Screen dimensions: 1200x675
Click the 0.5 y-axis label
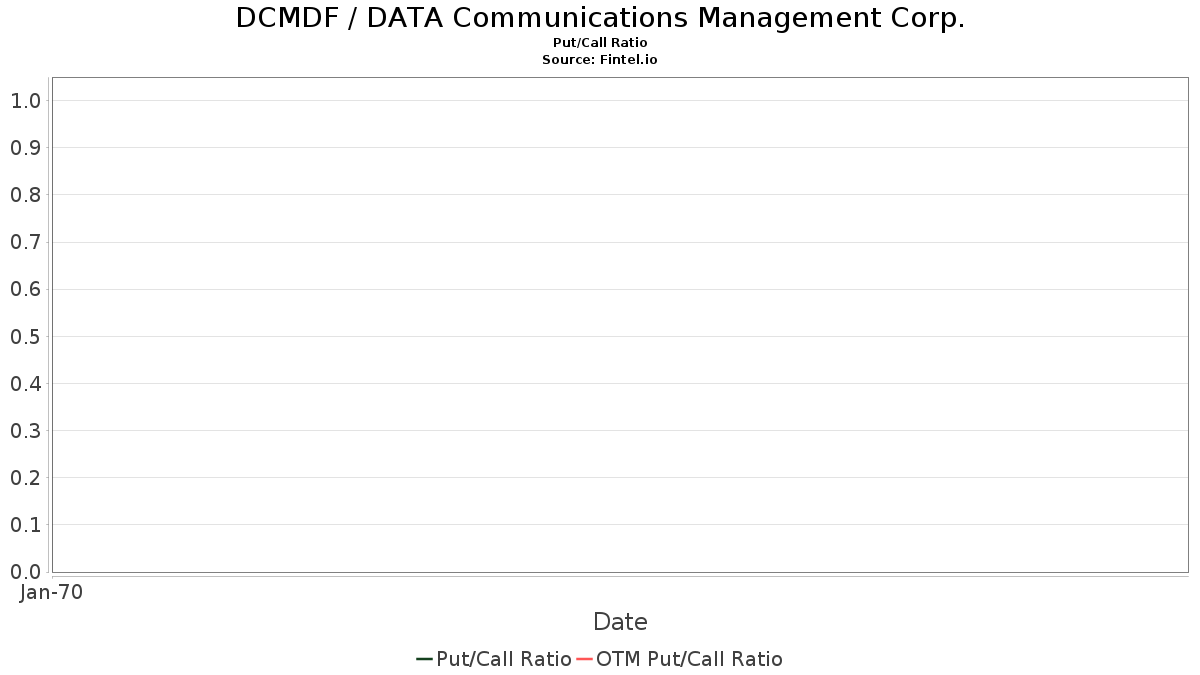tap(25, 336)
